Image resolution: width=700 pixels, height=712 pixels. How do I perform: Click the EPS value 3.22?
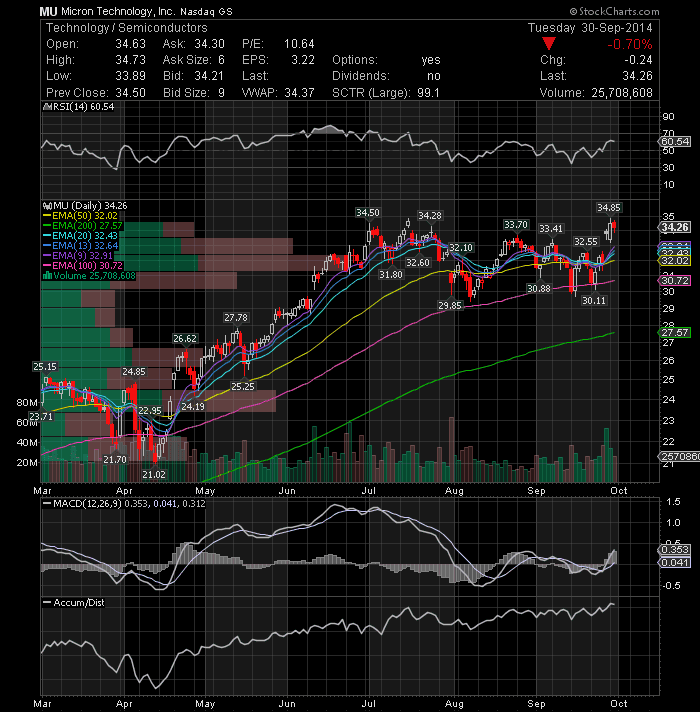303,60
